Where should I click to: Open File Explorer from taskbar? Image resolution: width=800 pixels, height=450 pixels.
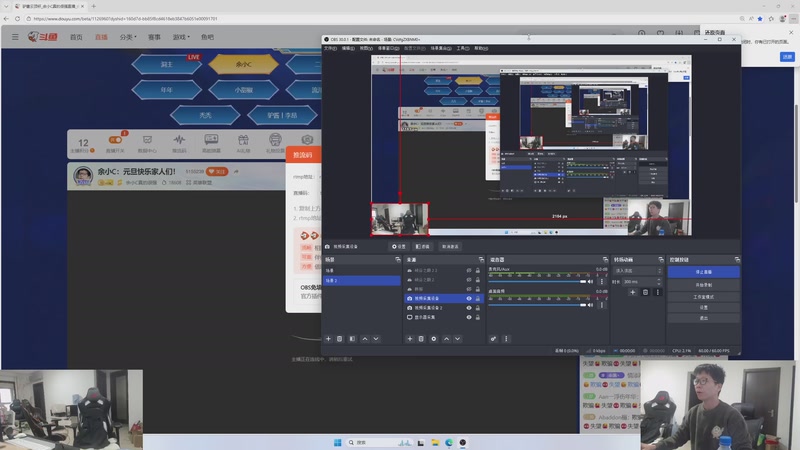[435, 442]
